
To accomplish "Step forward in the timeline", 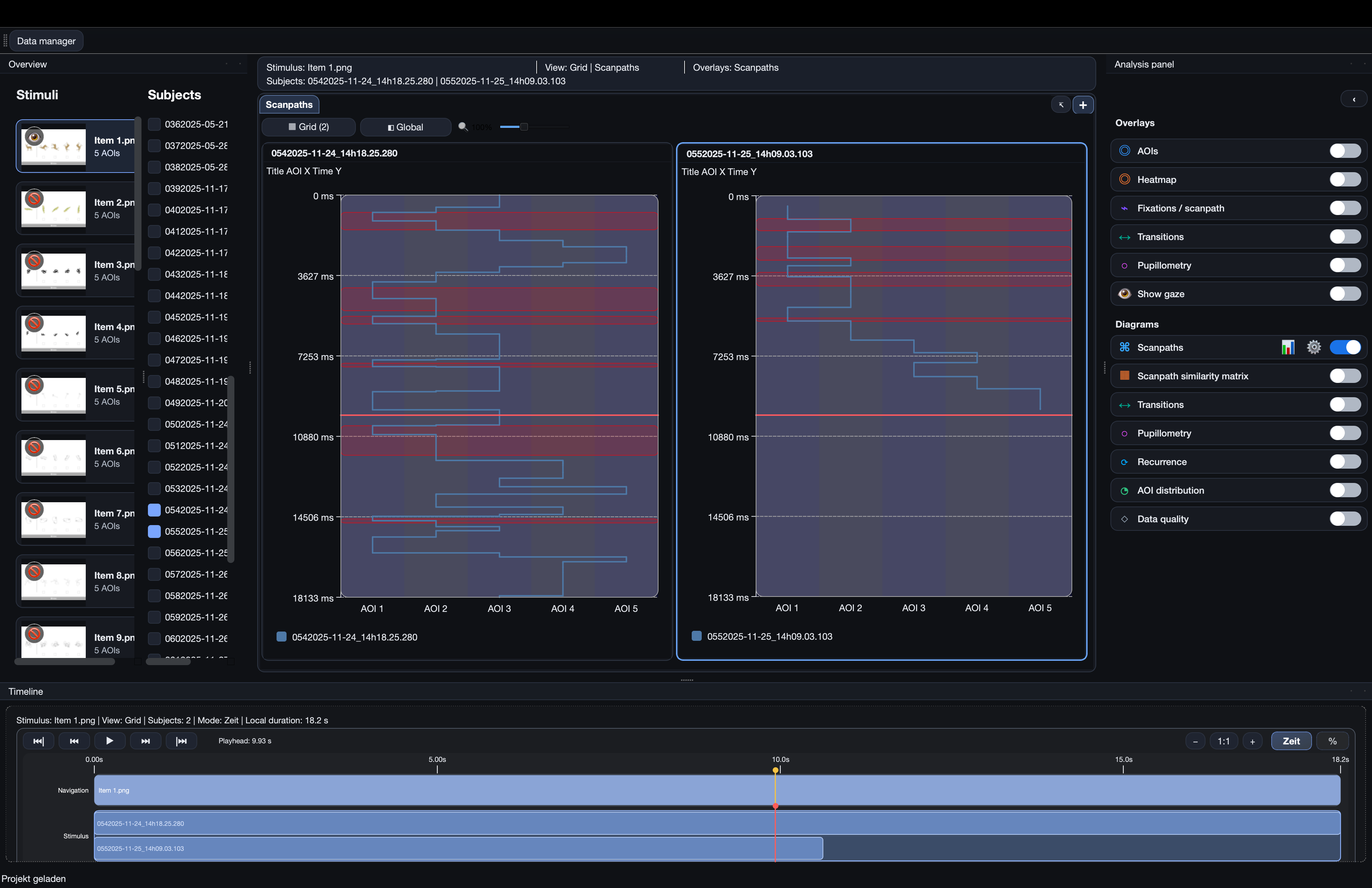I will [x=146, y=741].
